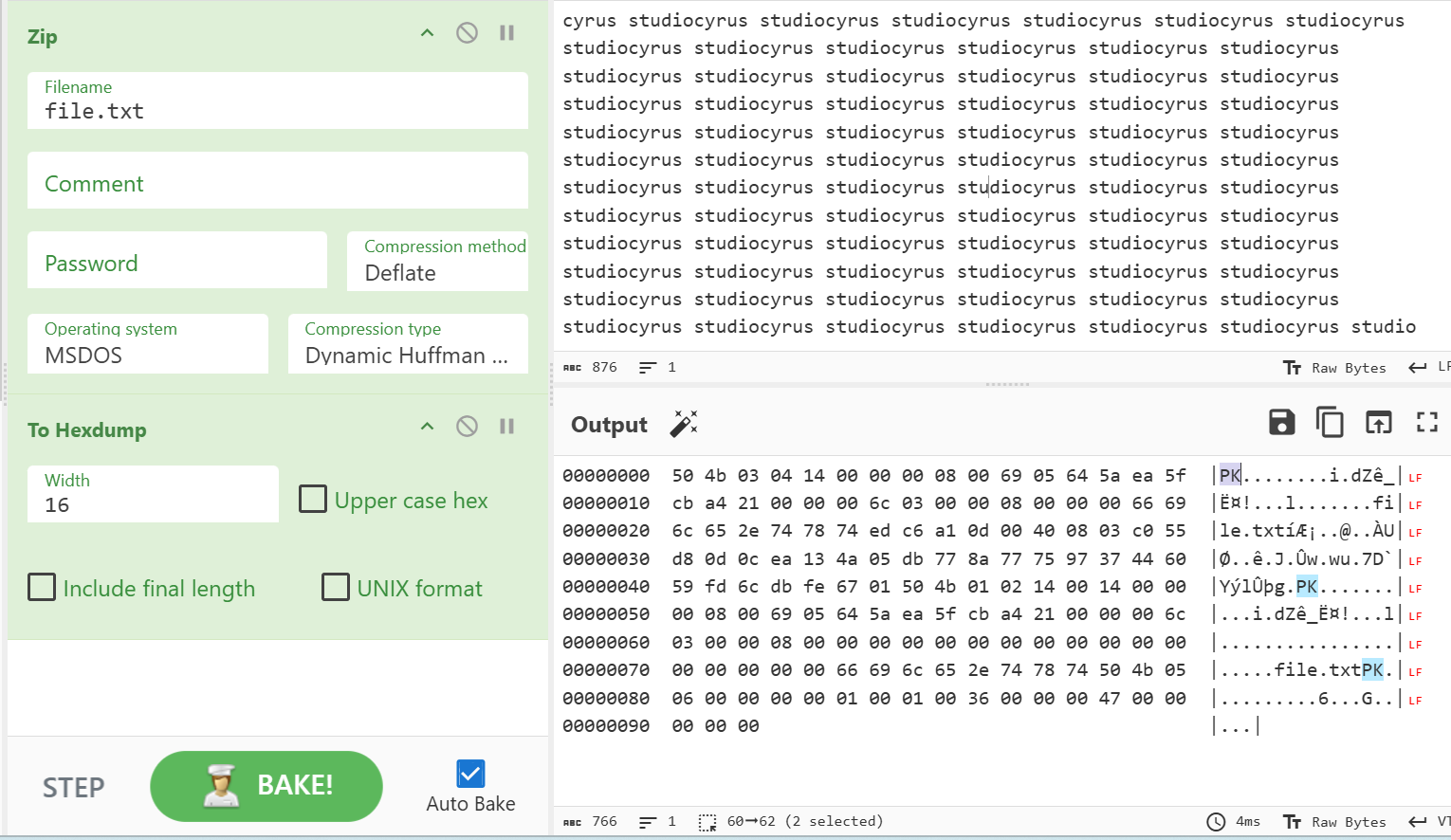This screenshot has width=1451, height=840.
Task: Replace input with output
Action: [x=1378, y=422]
